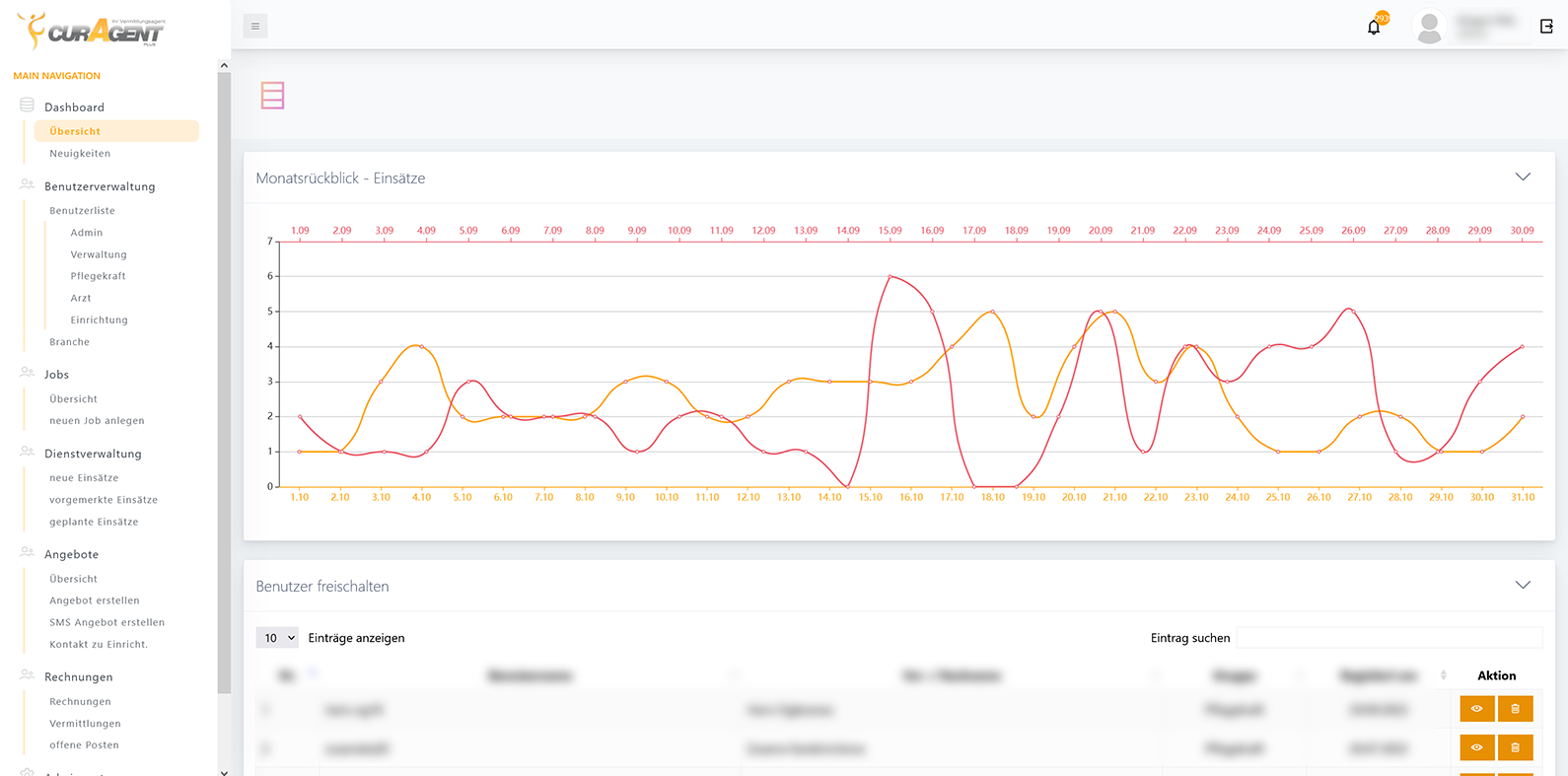
Task: Open SMS Angebot erstellen link
Action: click(107, 623)
